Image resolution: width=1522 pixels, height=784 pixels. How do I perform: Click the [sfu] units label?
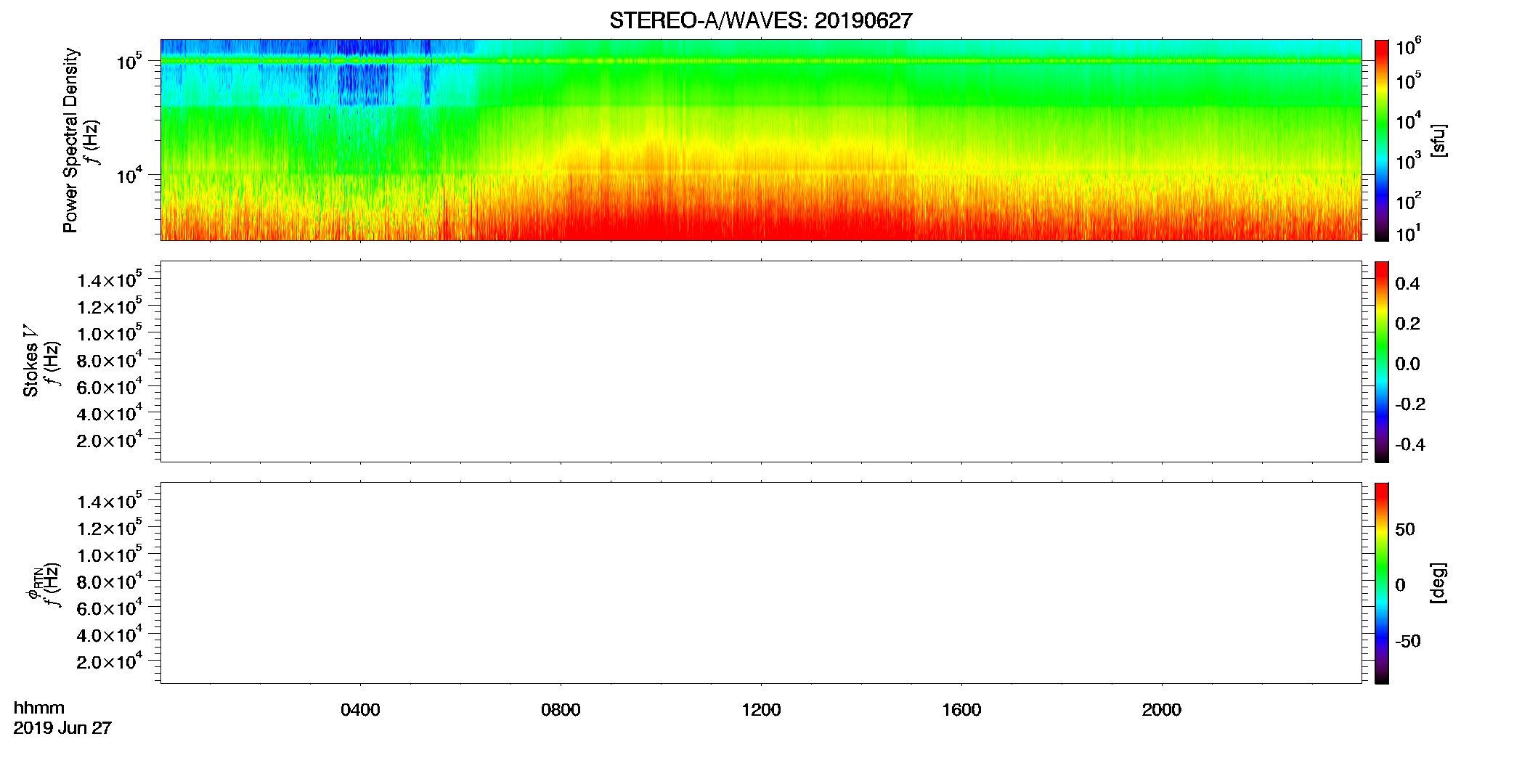tap(1438, 141)
